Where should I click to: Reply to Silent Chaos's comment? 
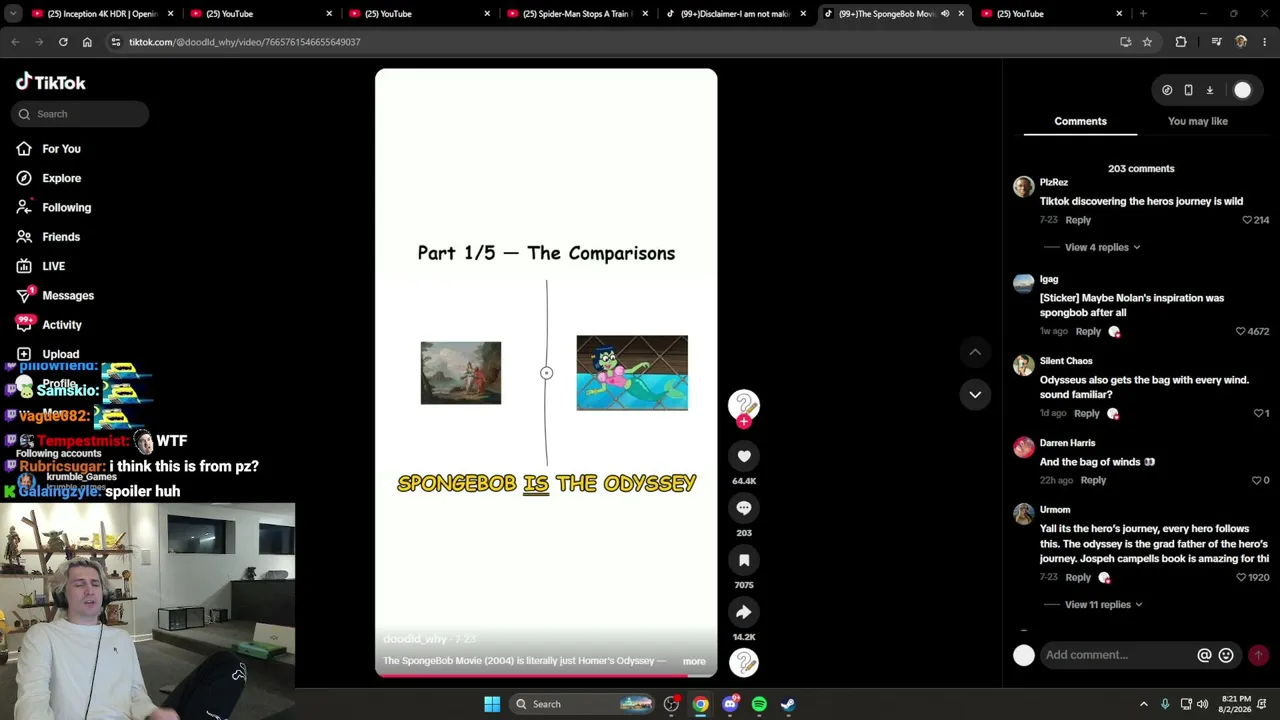click(x=1086, y=413)
